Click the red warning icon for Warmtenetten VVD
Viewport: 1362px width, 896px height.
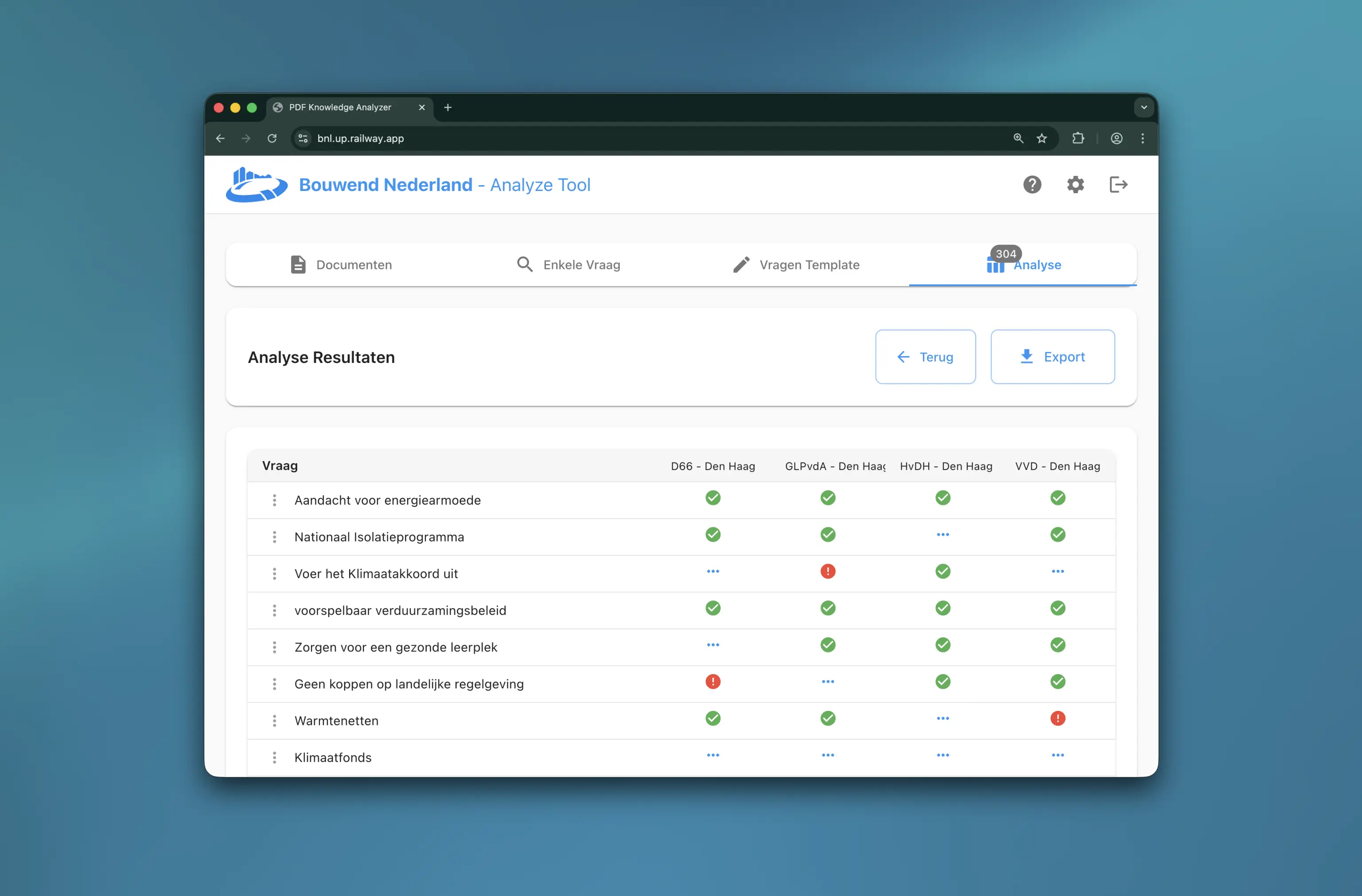[1058, 718]
